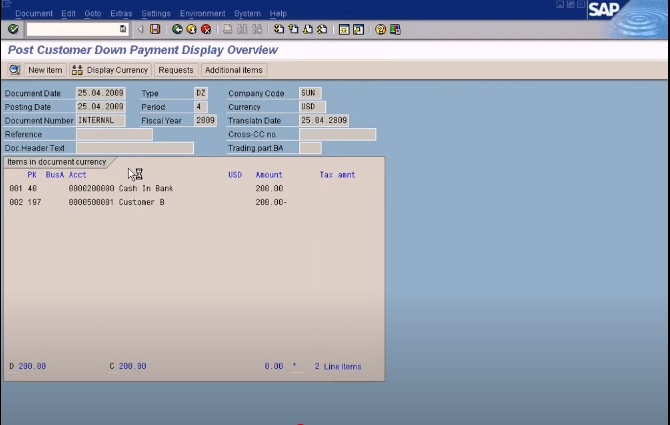Click the Document Date field
The image size is (670, 425).
coord(100,93)
